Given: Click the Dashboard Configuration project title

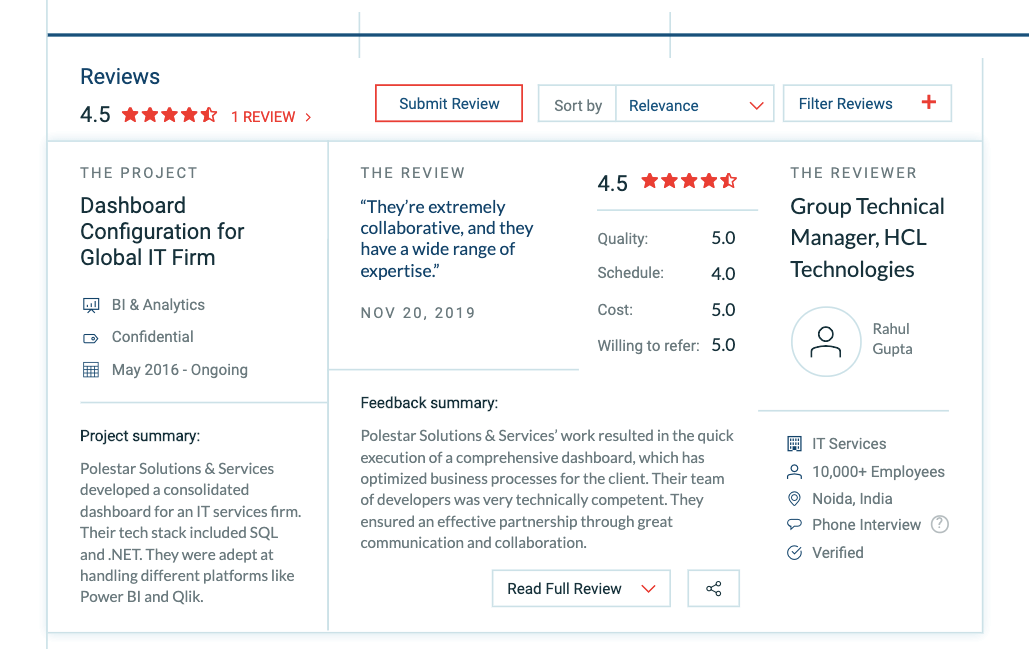Looking at the screenshot, I should coord(162,231).
